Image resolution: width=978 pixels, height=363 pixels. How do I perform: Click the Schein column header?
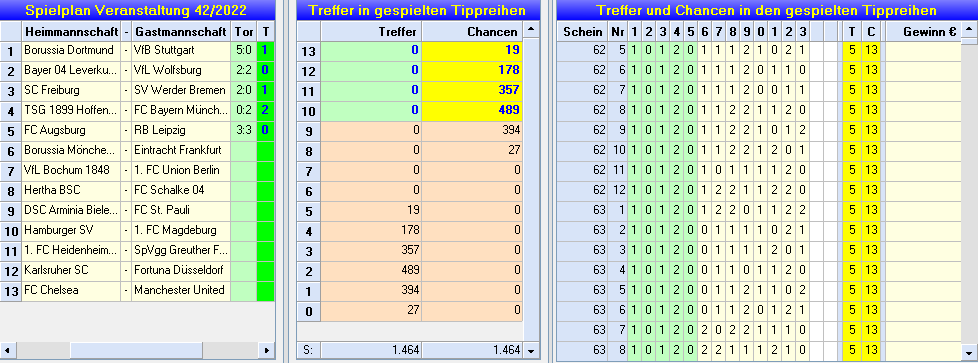point(583,32)
